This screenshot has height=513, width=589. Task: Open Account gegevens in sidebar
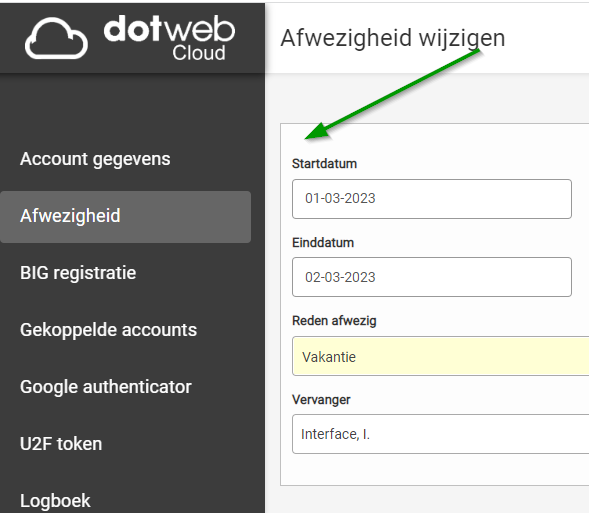pos(95,159)
